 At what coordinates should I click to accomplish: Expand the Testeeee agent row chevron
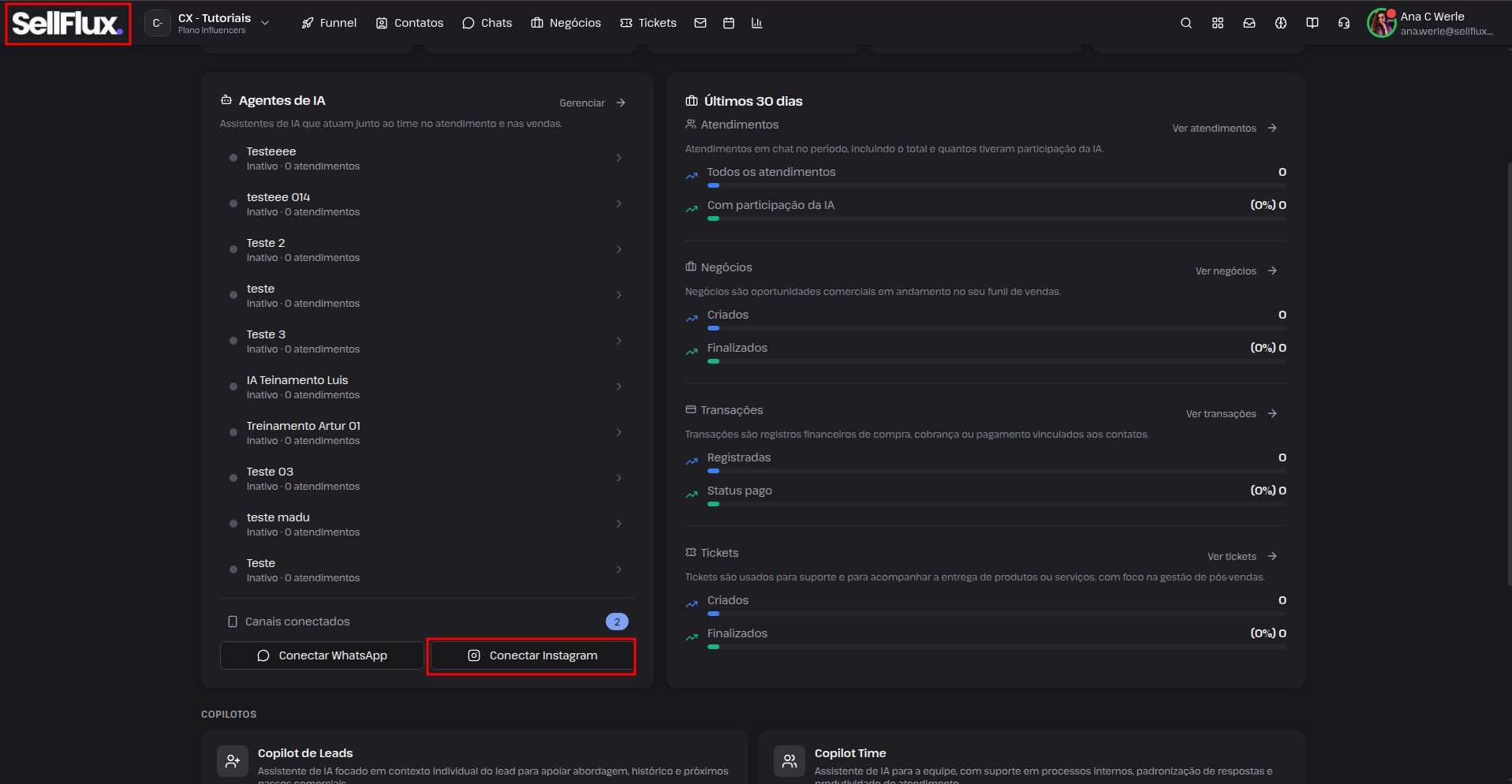[x=619, y=158]
